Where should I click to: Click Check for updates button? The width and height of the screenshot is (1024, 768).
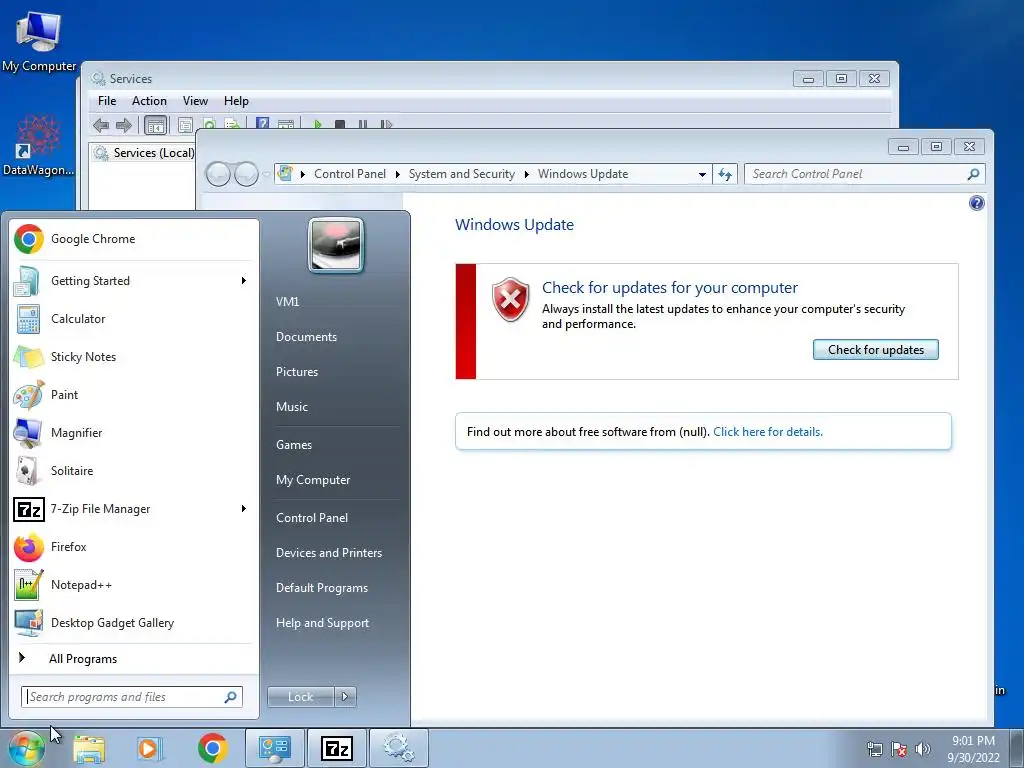pyautogui.click(x=876, y=349)
